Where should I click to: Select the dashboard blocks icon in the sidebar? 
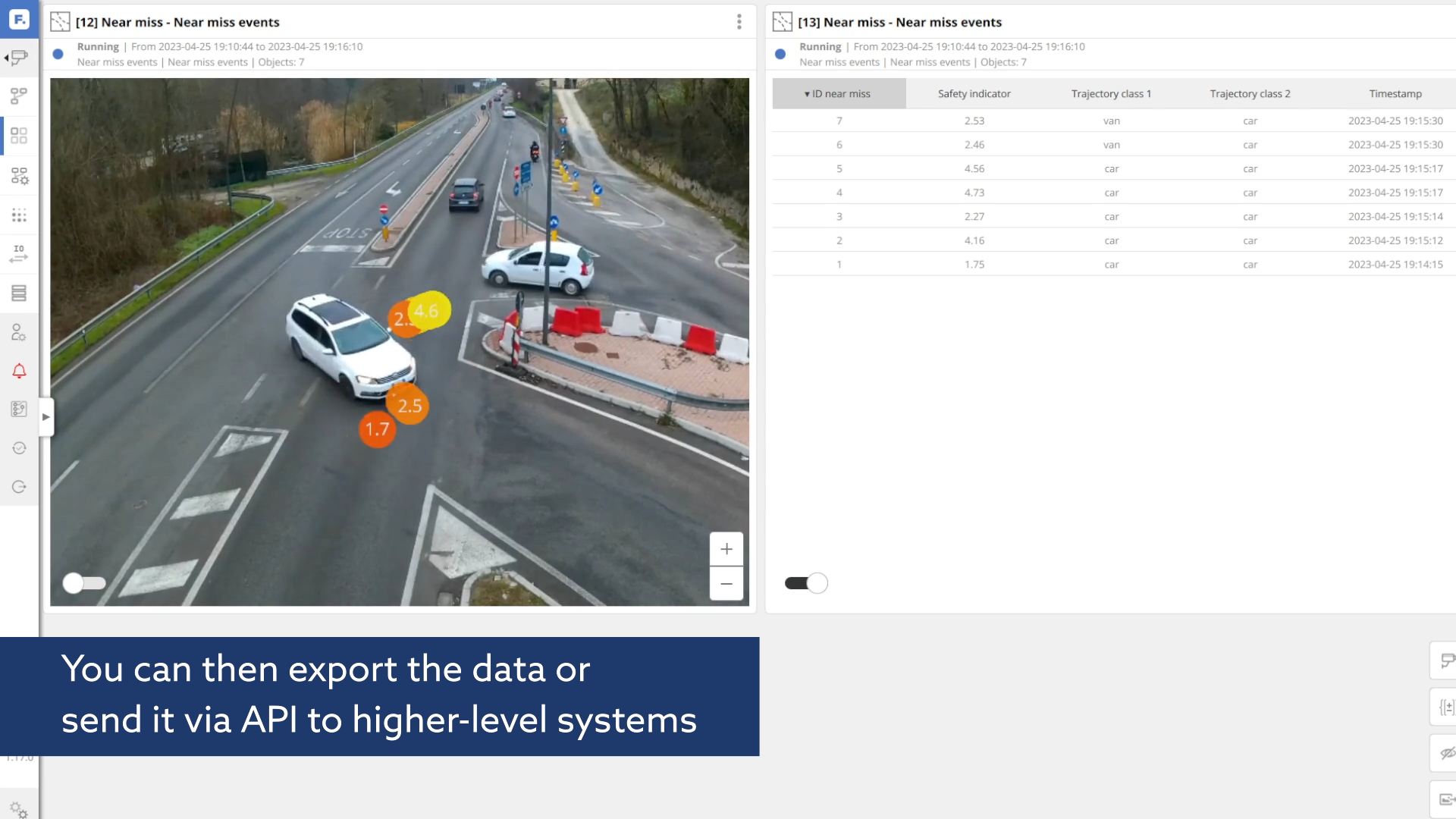coord(19,136)
